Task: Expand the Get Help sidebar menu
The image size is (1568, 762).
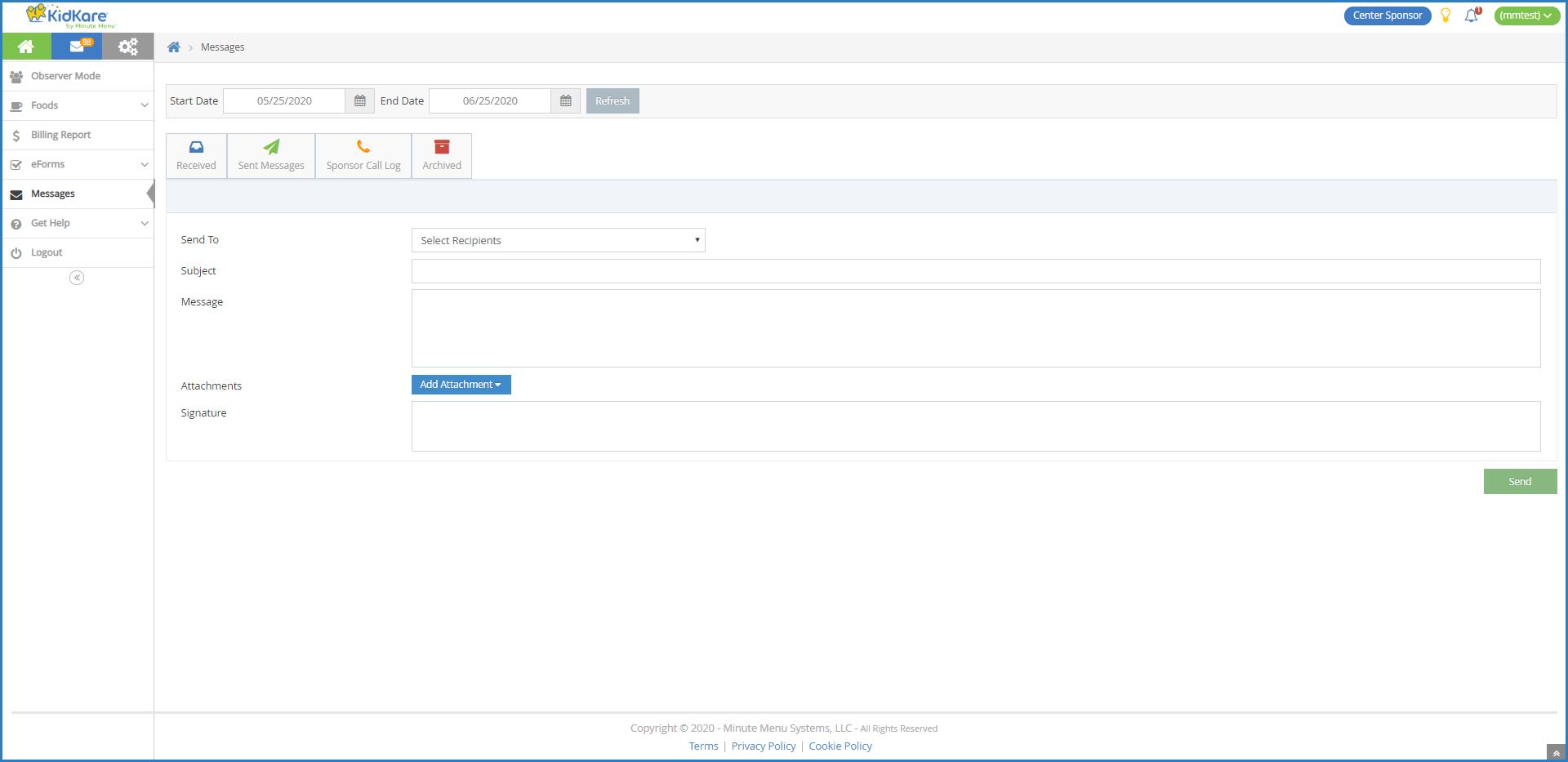Action: click(x=78, y=223)
